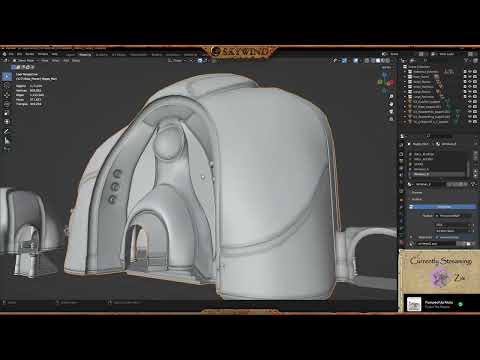Toggle proportional editing in viewport header
Image resolution: width=480 pixels, height=360 pixels.
(x=214, y=61)
